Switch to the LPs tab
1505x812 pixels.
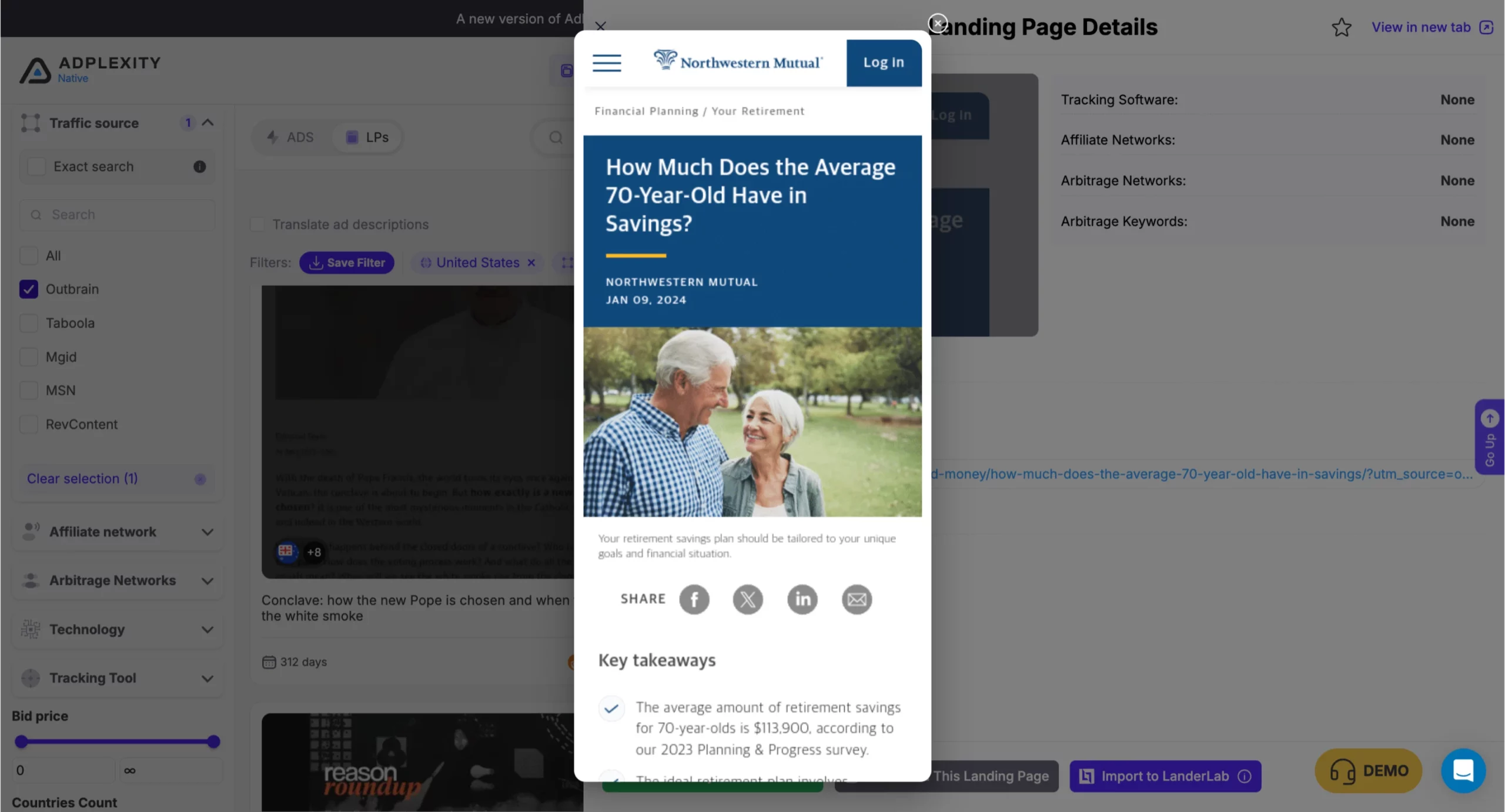[367, 137]
